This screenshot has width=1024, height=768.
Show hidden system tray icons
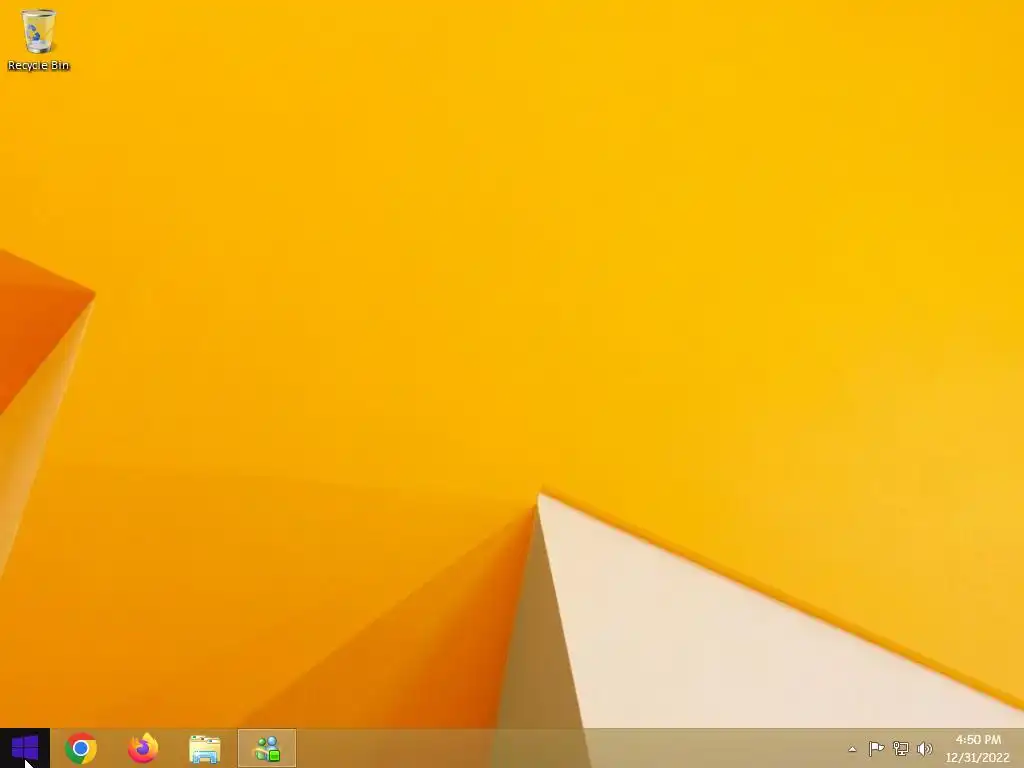click(852, 749)
